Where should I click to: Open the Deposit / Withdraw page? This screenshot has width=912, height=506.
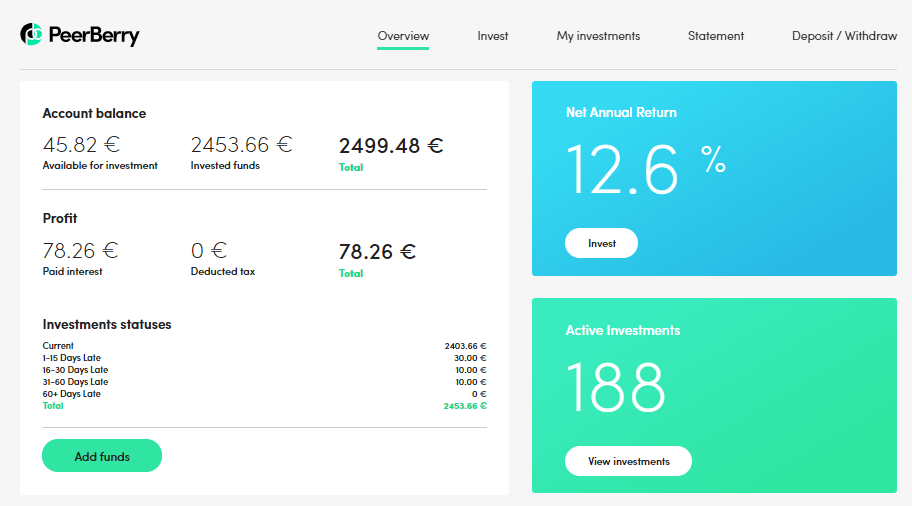pos(844,36)
